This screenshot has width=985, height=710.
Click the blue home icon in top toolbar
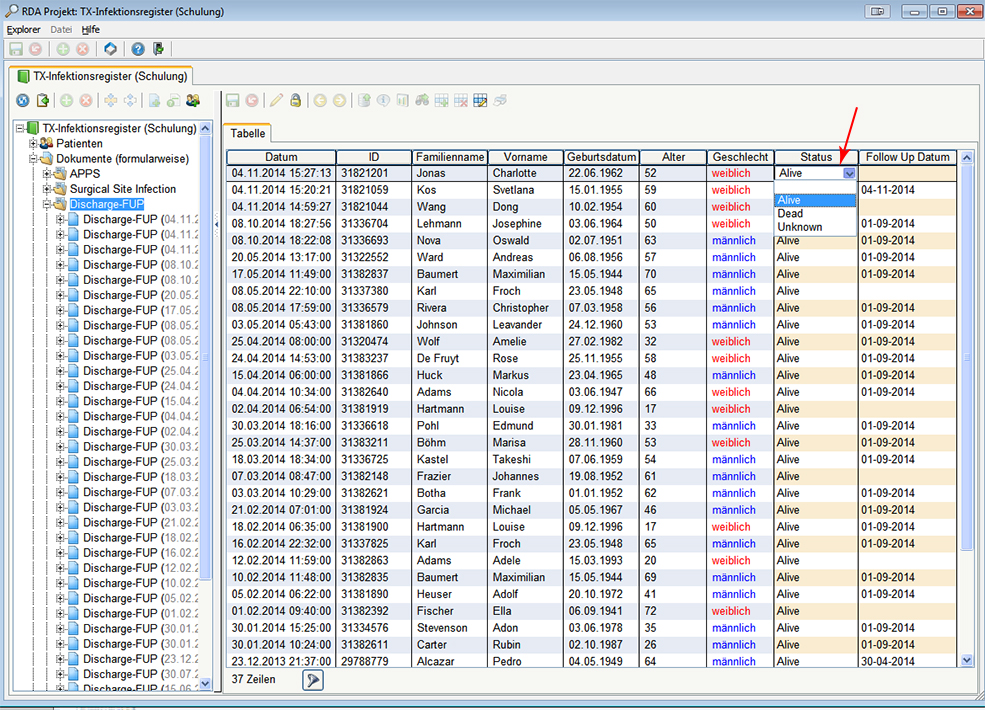coord(110,49)
